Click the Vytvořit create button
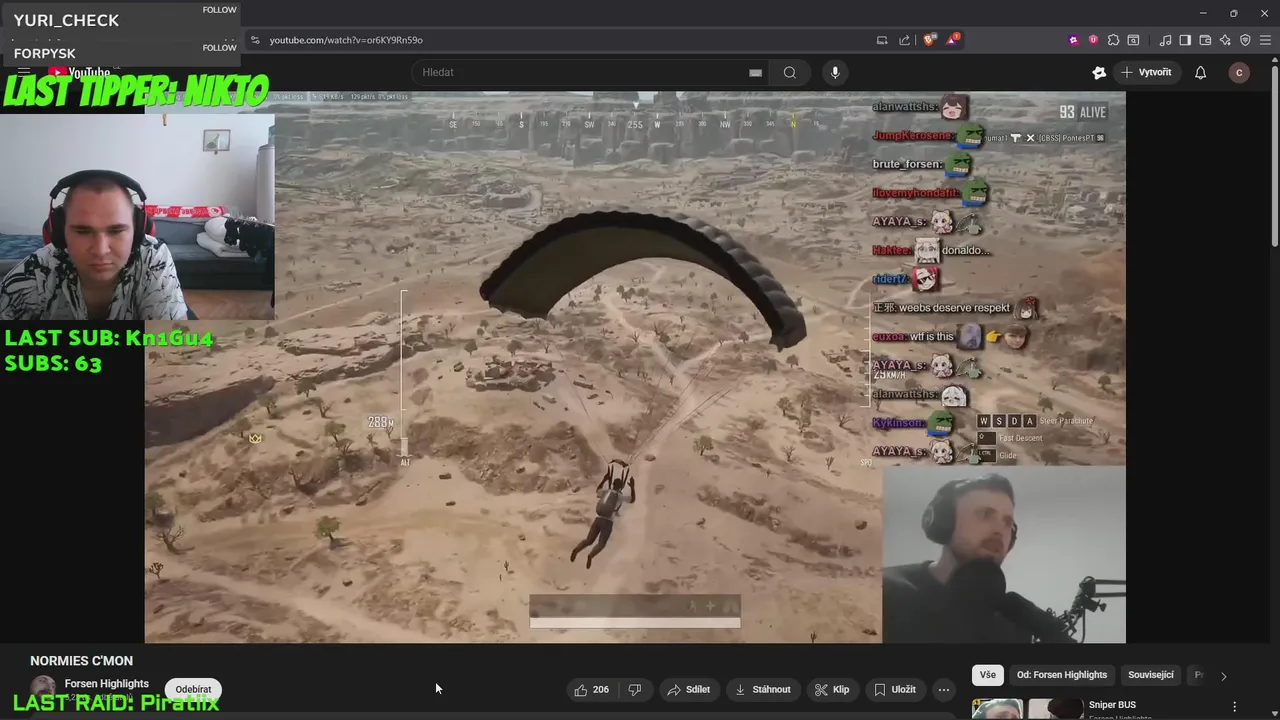This screenshot has width=1280, height=720. pos(1146,72)
